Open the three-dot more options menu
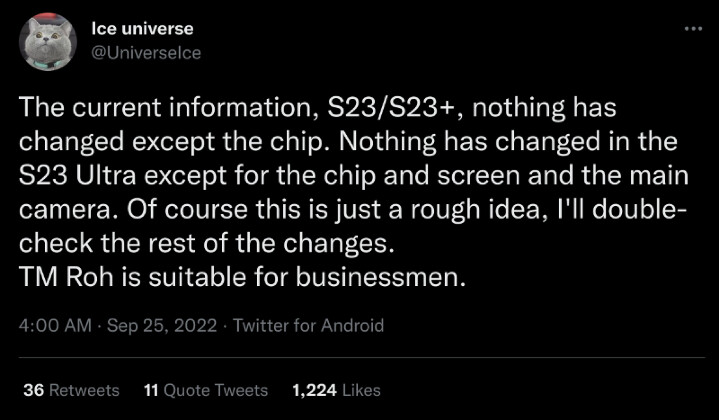 click(x=693, y=29)
